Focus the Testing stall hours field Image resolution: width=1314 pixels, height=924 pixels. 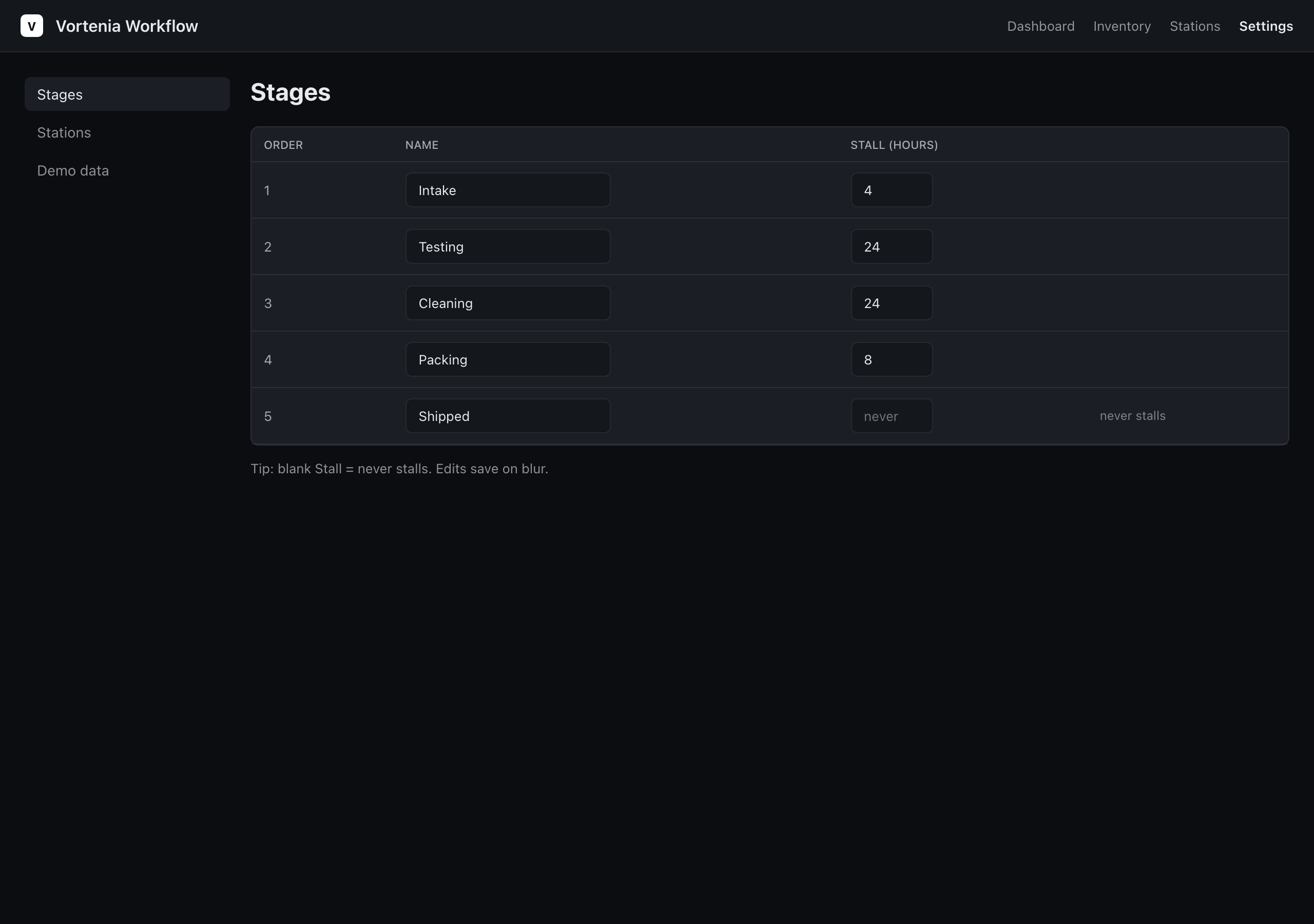coord(892,247)
